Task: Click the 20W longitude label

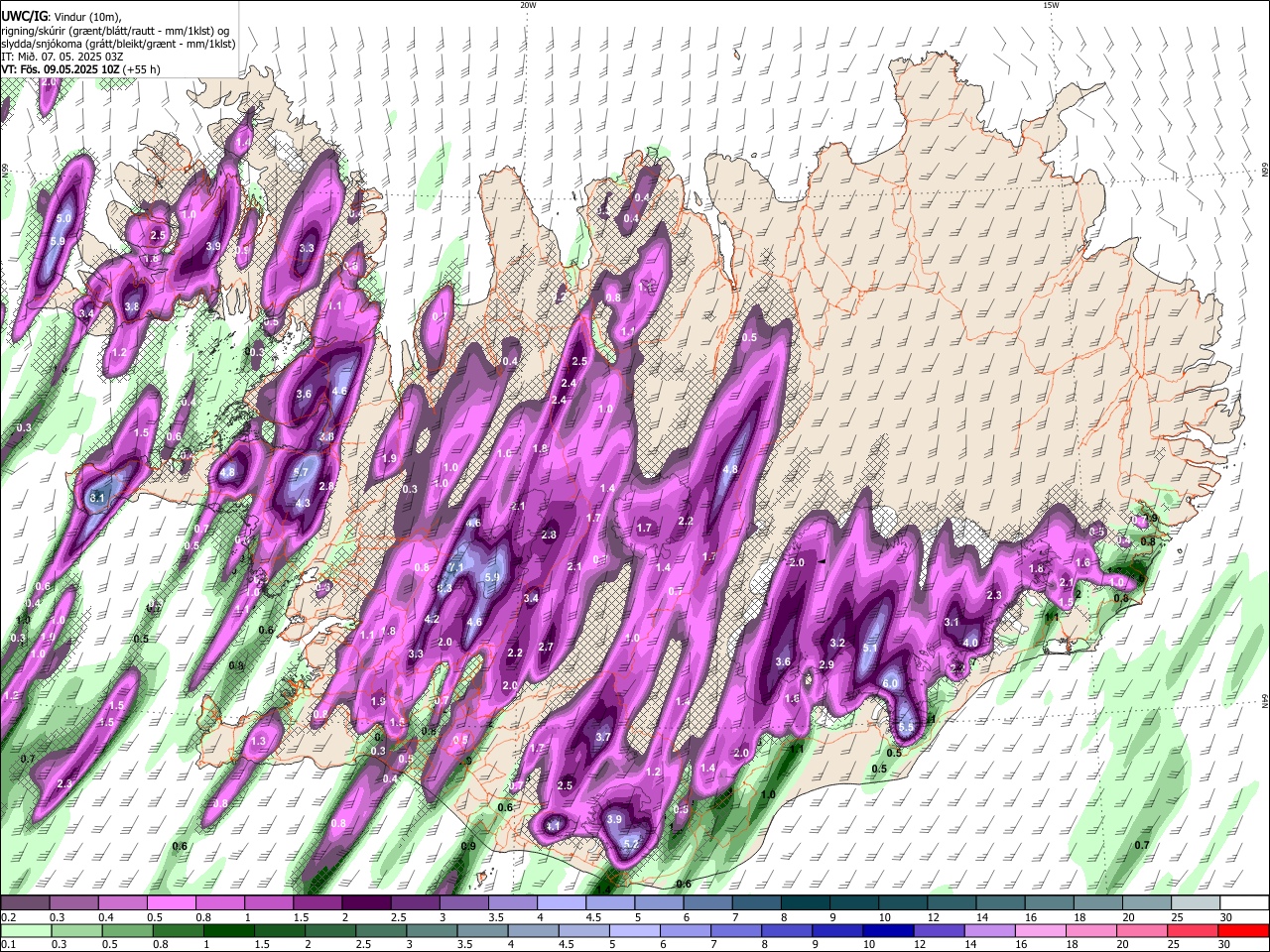Action: tap(528, 5)
